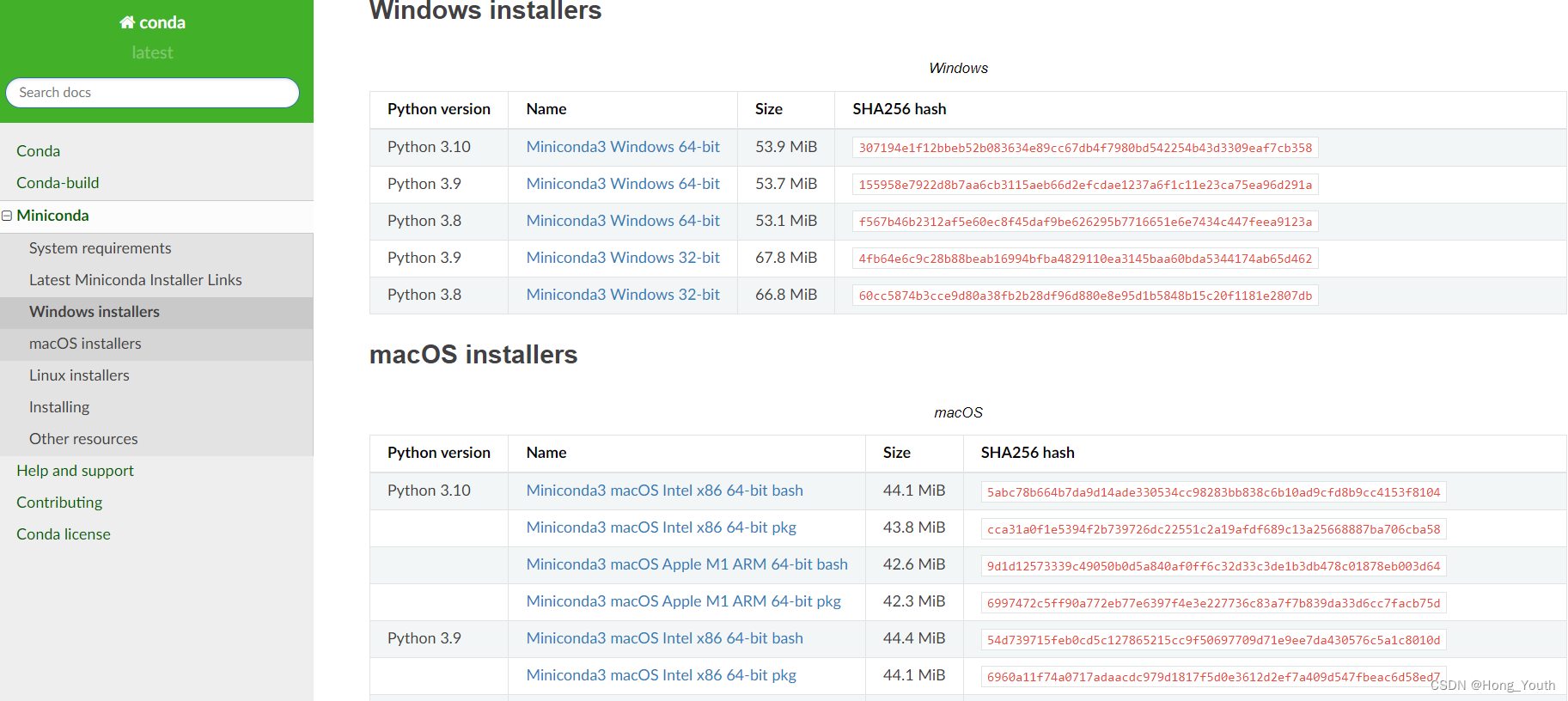
Task: Click the hash starting with 4fb64e6c
Action: click(x=1085, y=259)
